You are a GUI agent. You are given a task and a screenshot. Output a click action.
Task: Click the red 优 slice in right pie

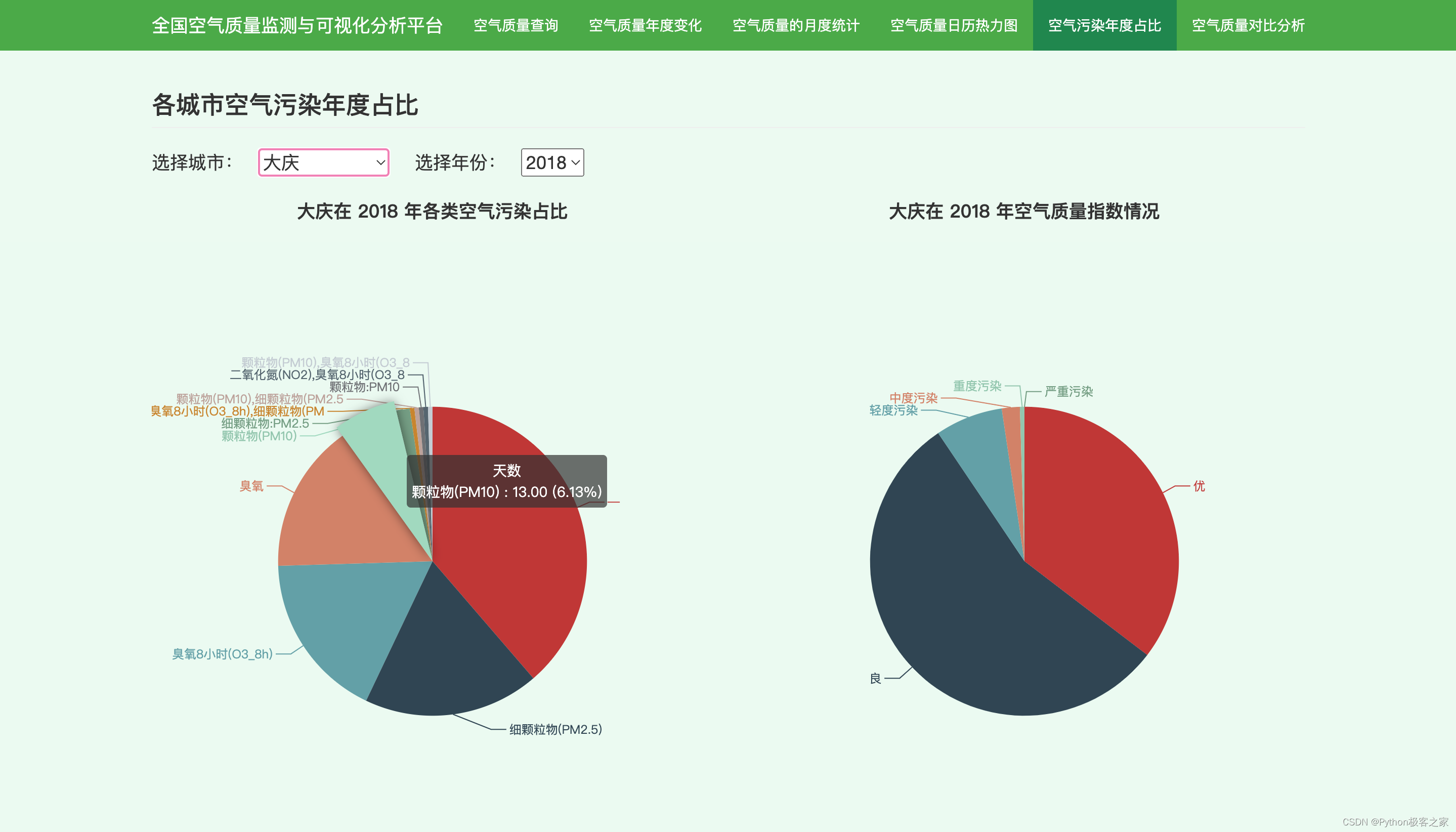(1102, 514)
